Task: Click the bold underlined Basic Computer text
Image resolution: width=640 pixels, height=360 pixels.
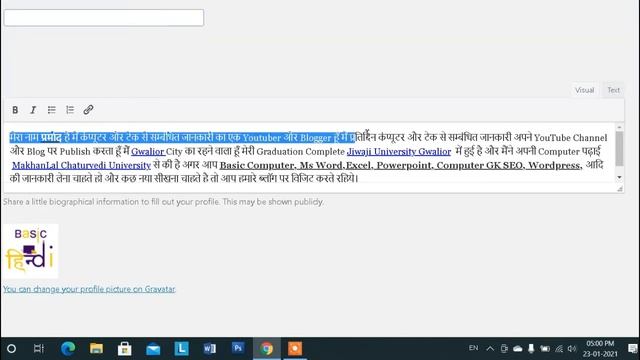Action: pos(256,165)
